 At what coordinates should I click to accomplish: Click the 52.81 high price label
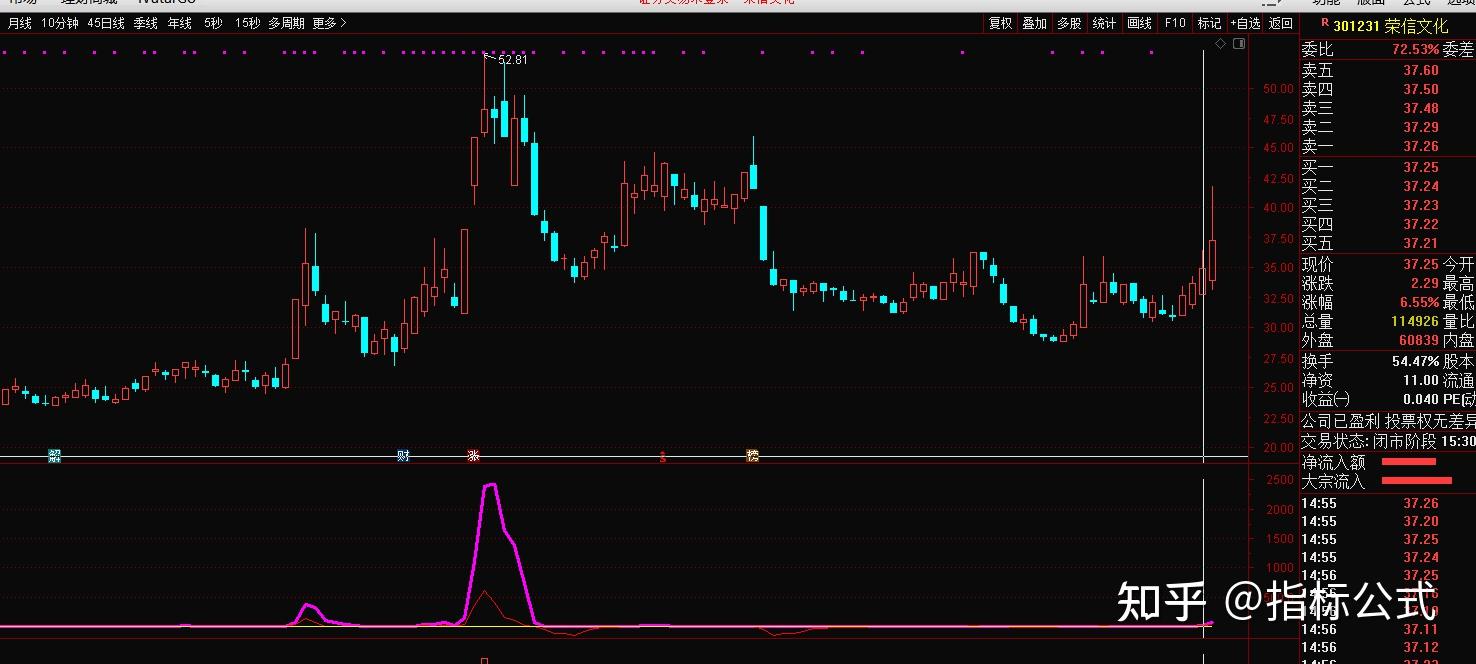(512, 60)
